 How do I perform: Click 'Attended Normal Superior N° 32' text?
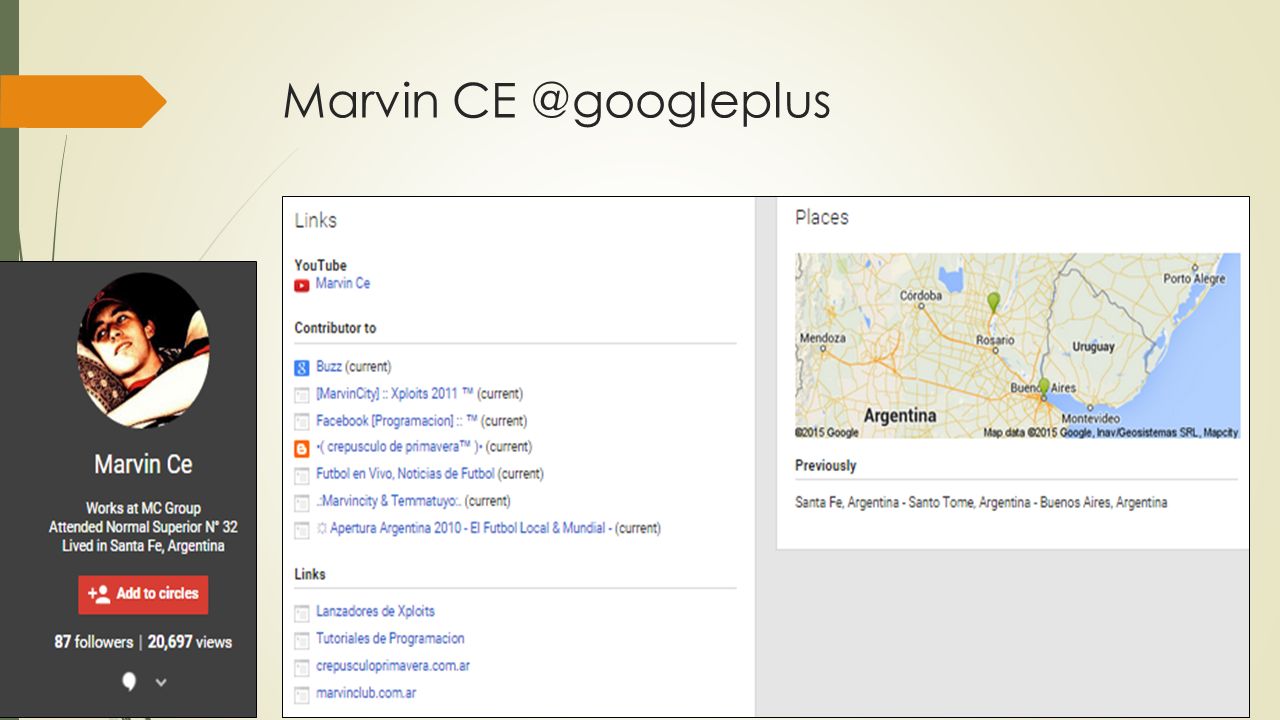tap(143, 527)
